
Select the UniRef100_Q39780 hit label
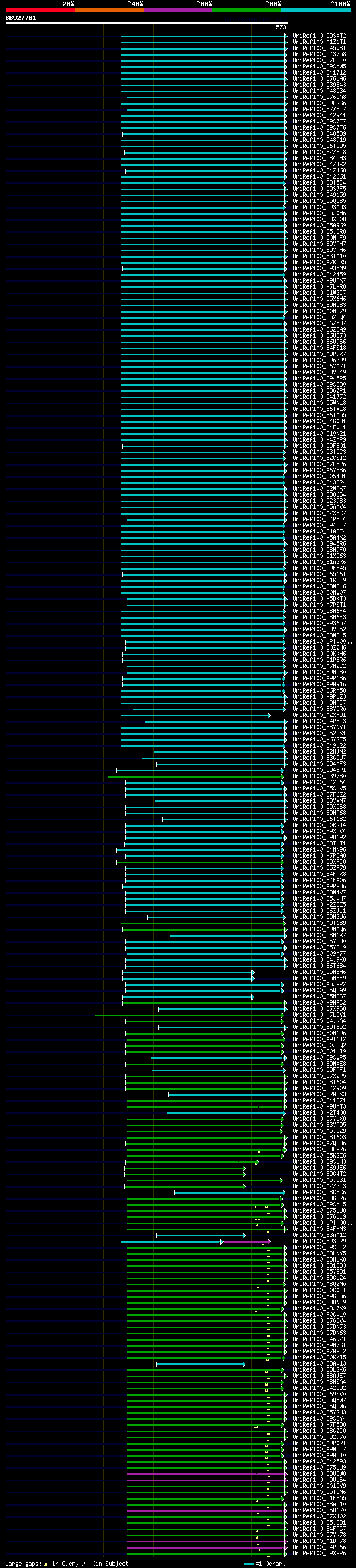pos(319,776)
